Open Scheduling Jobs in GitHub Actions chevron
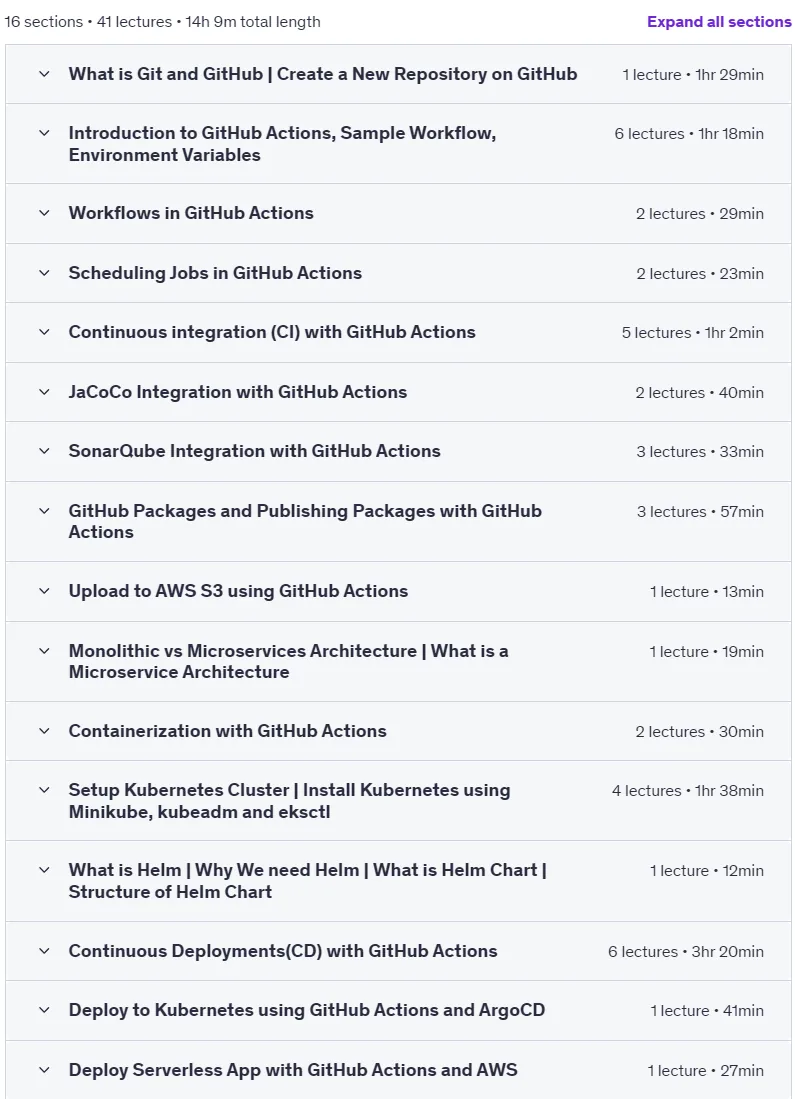Viewport: 795px width, 1099px height. (44, 273)
